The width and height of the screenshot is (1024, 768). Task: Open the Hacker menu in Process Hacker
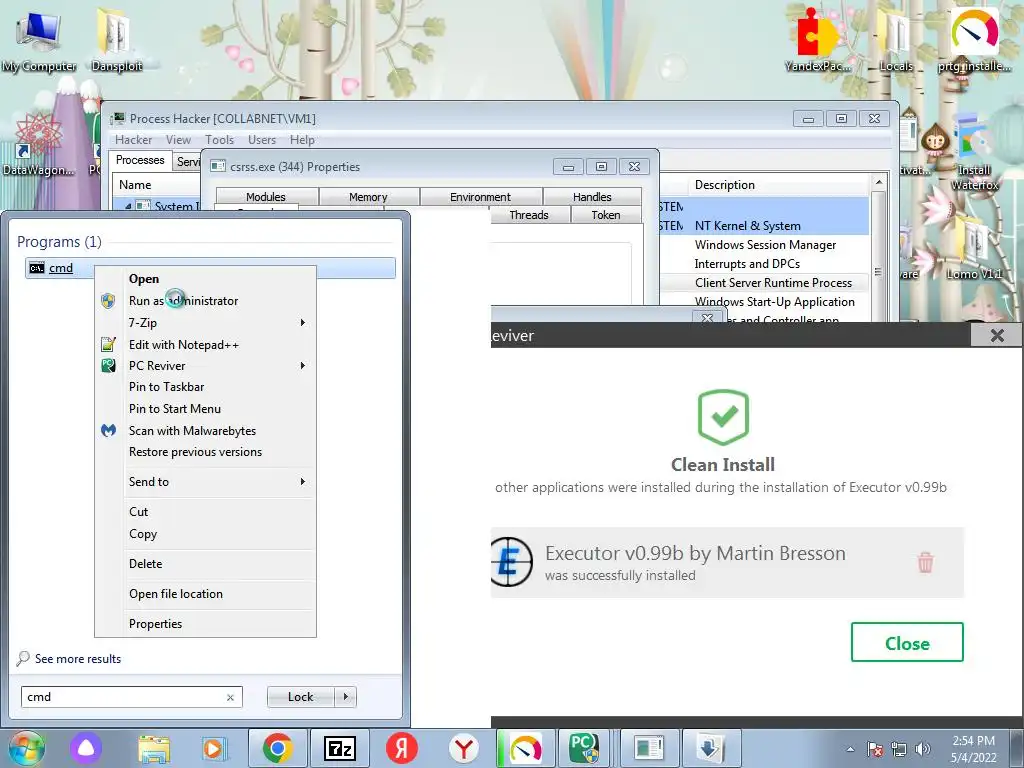(133, 140)
